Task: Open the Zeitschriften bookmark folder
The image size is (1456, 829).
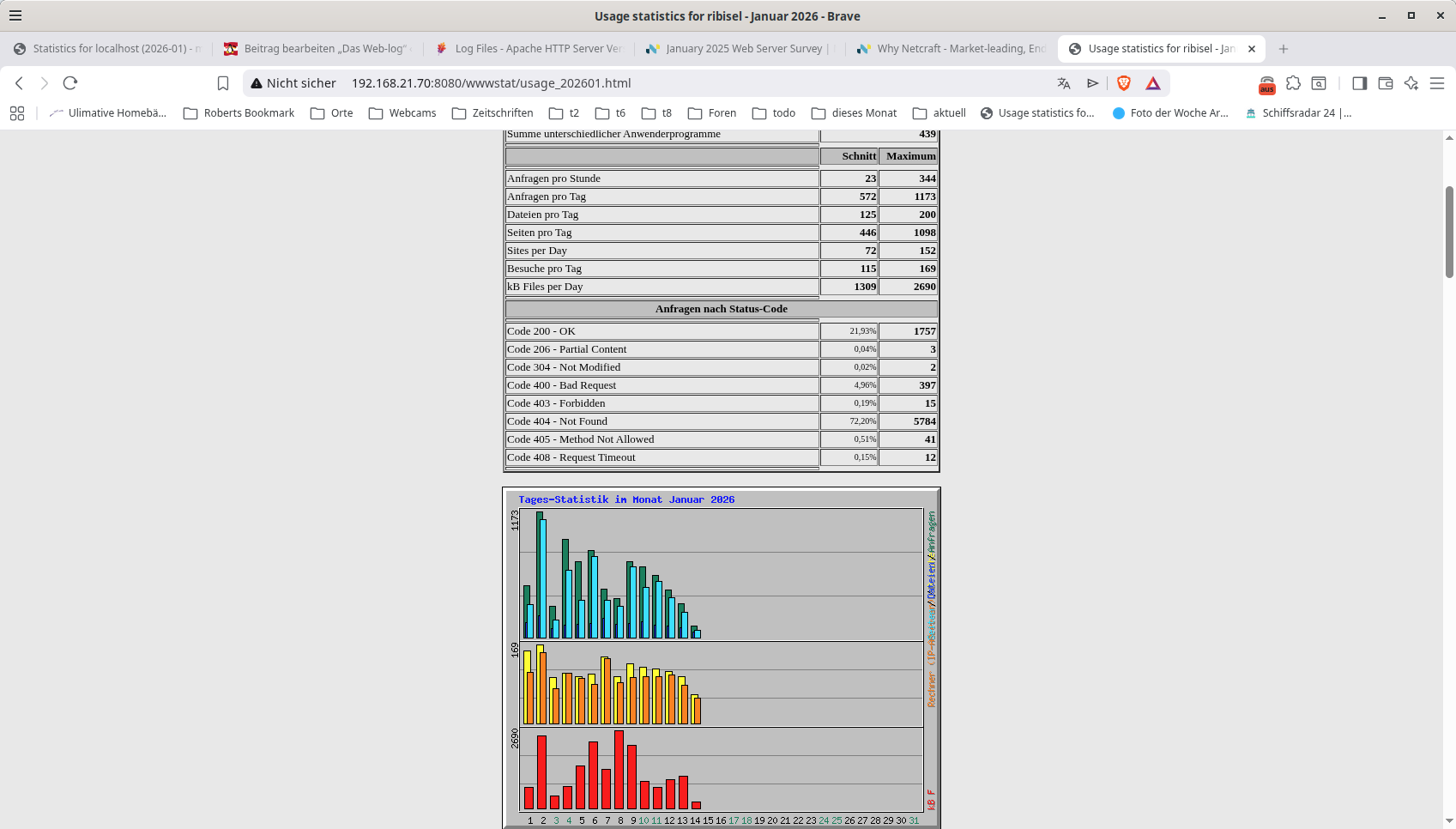Action: [492, 113]
